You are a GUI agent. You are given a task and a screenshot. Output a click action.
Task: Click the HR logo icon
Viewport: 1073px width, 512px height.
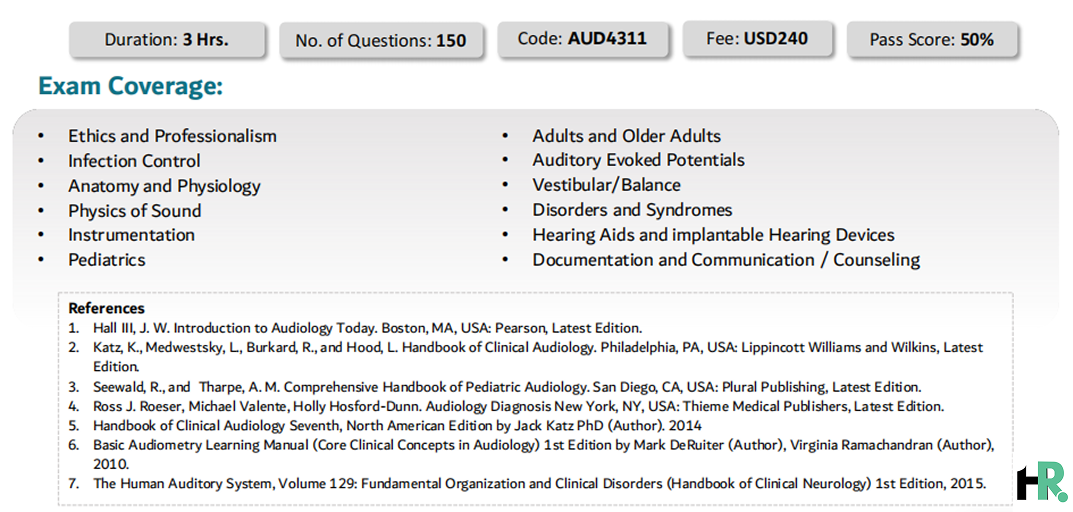(x=1042, y=481)
